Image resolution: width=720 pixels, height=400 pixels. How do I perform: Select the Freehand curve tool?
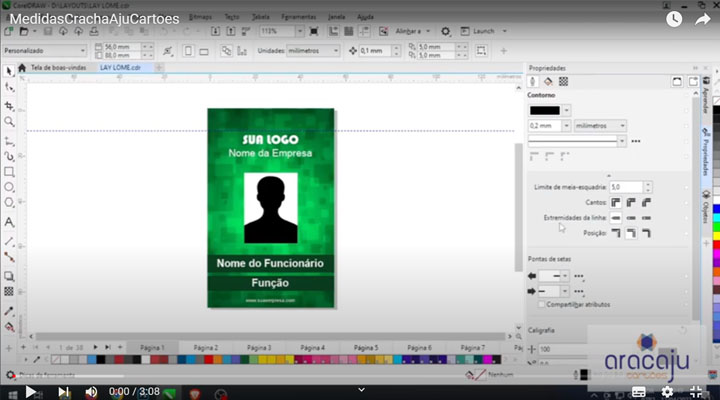click(x=9, y=141)
